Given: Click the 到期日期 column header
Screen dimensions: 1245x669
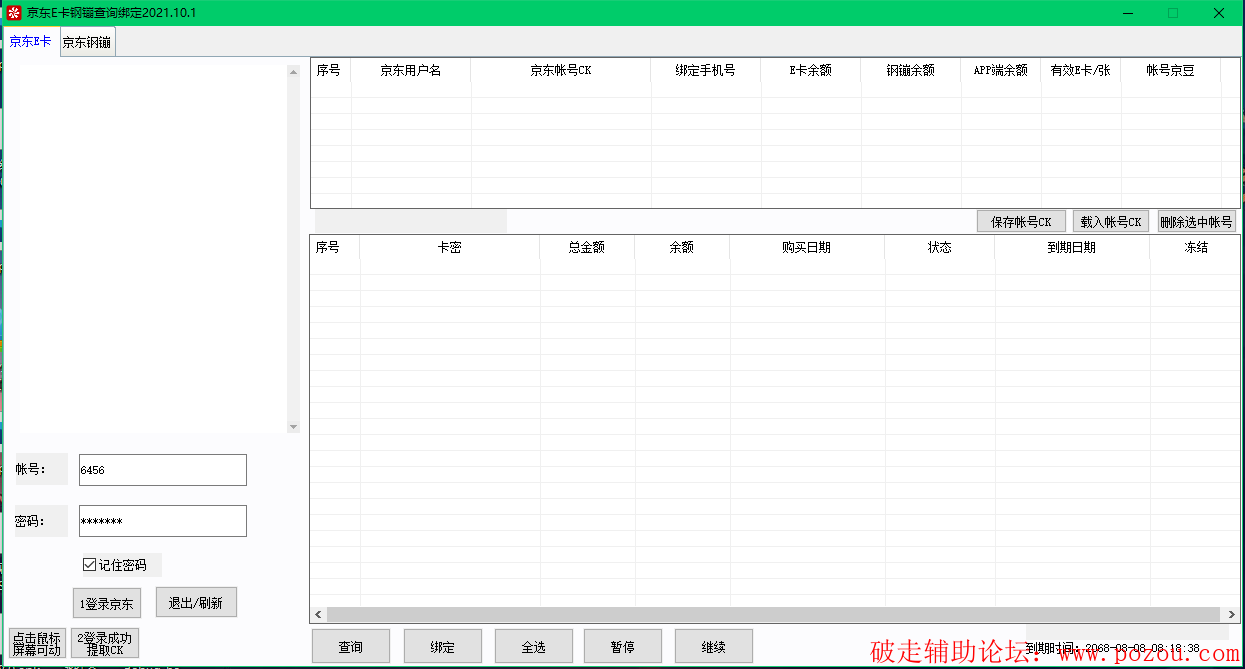Looking at the screenshot, I should [x=1072, y=247].
